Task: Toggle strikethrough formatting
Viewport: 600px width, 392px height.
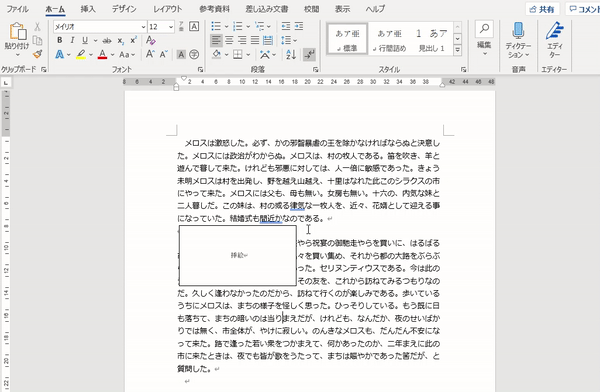Action: [x=107, y=40]
